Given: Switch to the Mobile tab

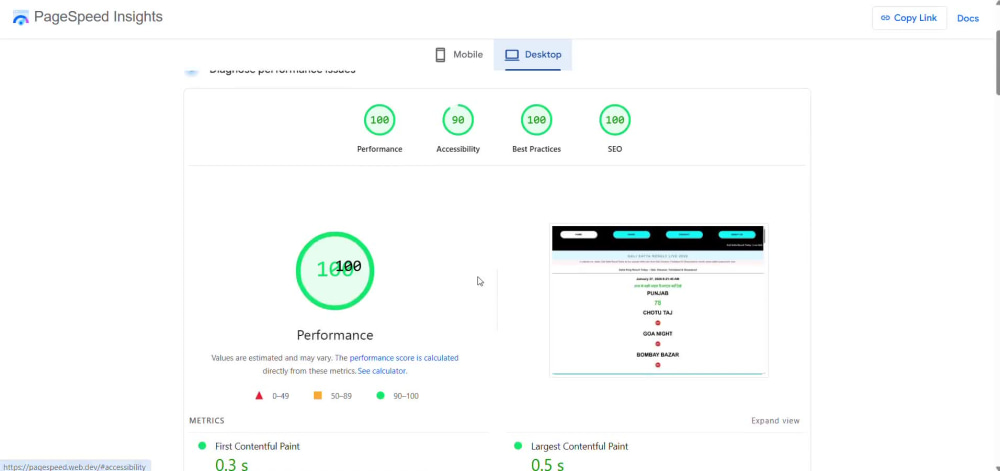Looking at the screenshot, I should [x=459, y=55].
